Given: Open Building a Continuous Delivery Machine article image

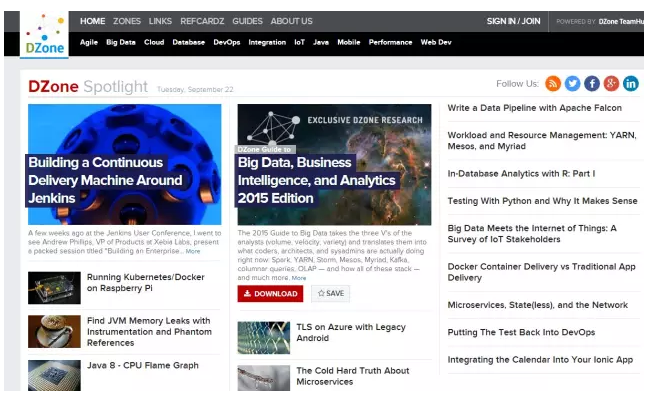Looking at the screenshot, I should (124, 164).
